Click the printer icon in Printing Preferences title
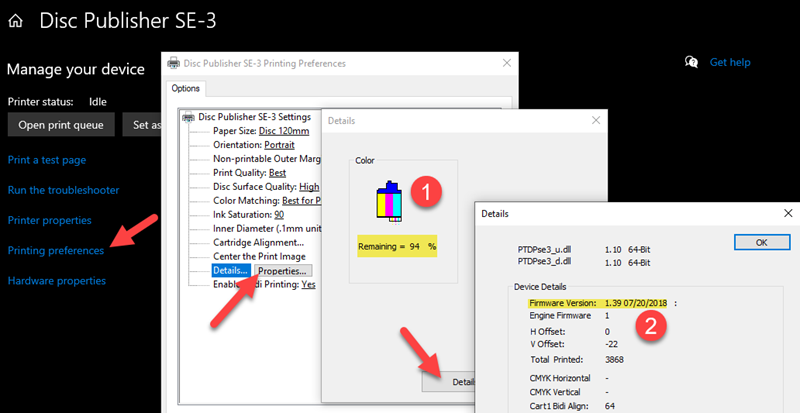Image resolution: width=800 pixels, height=413 pixels. [173, 63]
